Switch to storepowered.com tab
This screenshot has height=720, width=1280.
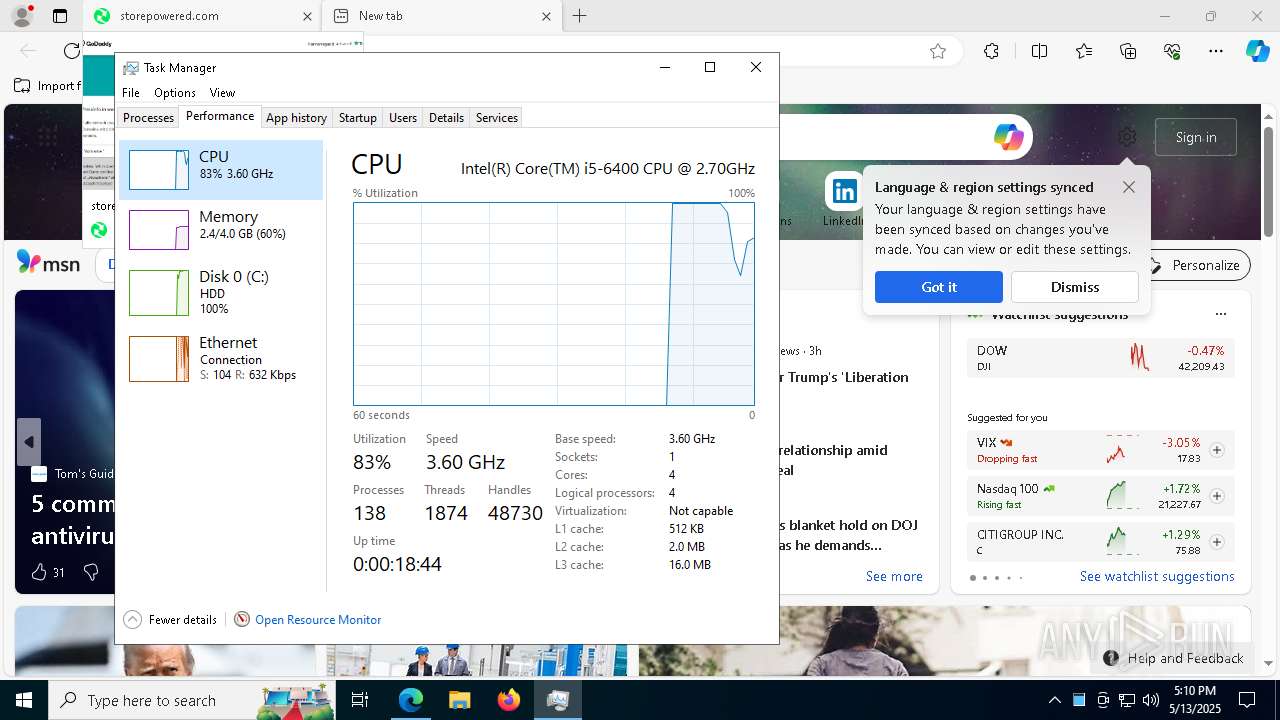pyautogui.click(x=202, y=16)
